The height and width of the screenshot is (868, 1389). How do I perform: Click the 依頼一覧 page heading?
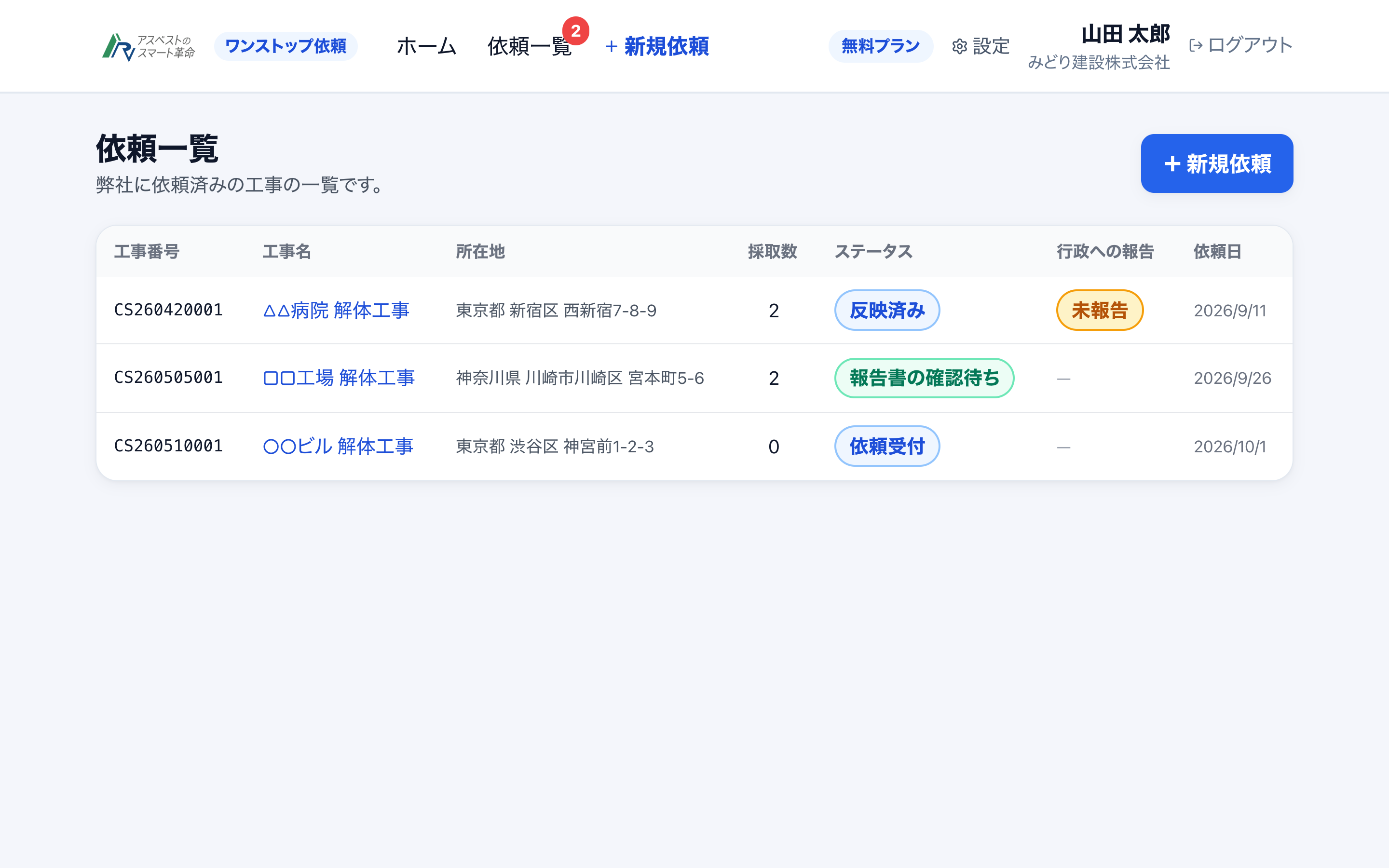(x=157, y=149)
